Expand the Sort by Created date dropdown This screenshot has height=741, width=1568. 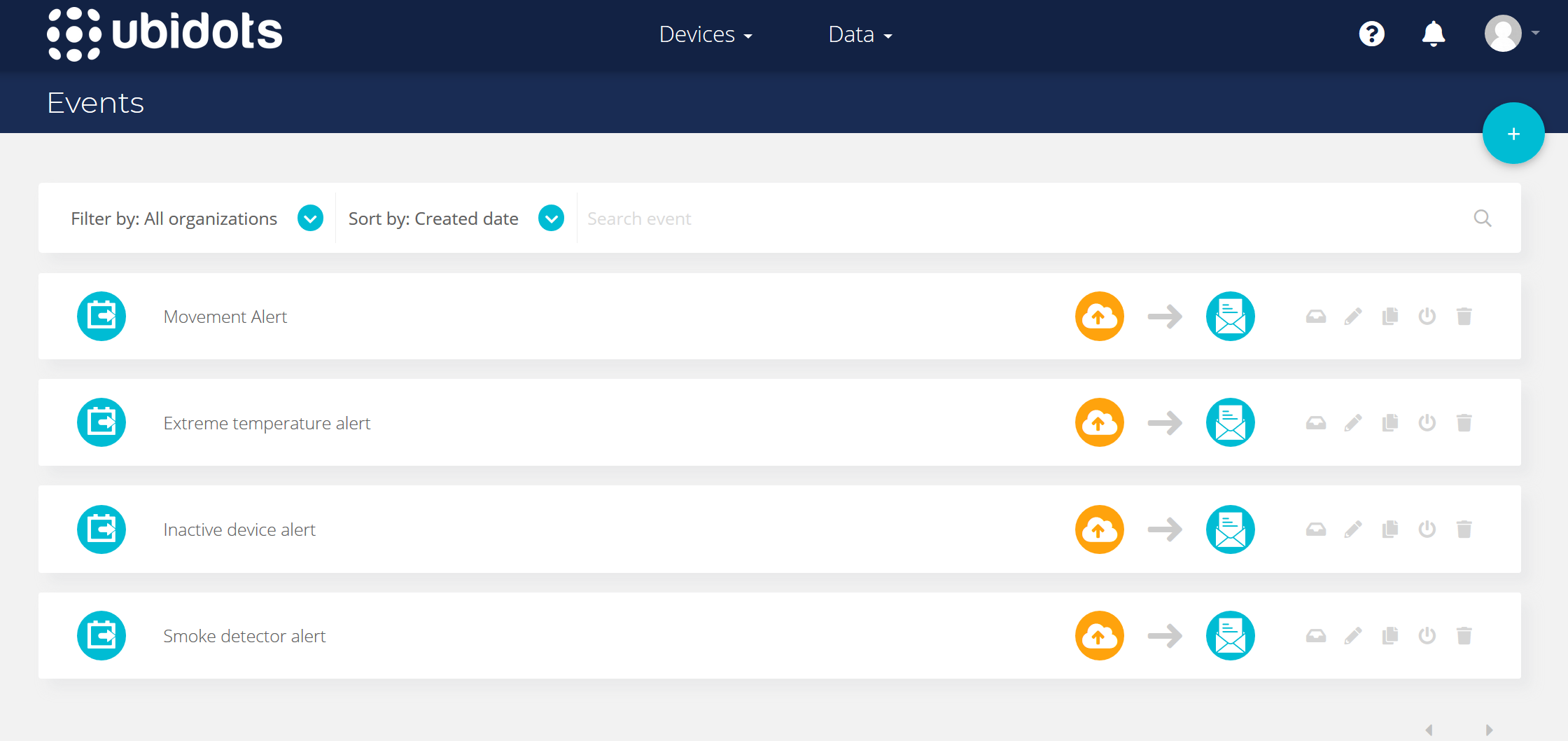(552, 219)
